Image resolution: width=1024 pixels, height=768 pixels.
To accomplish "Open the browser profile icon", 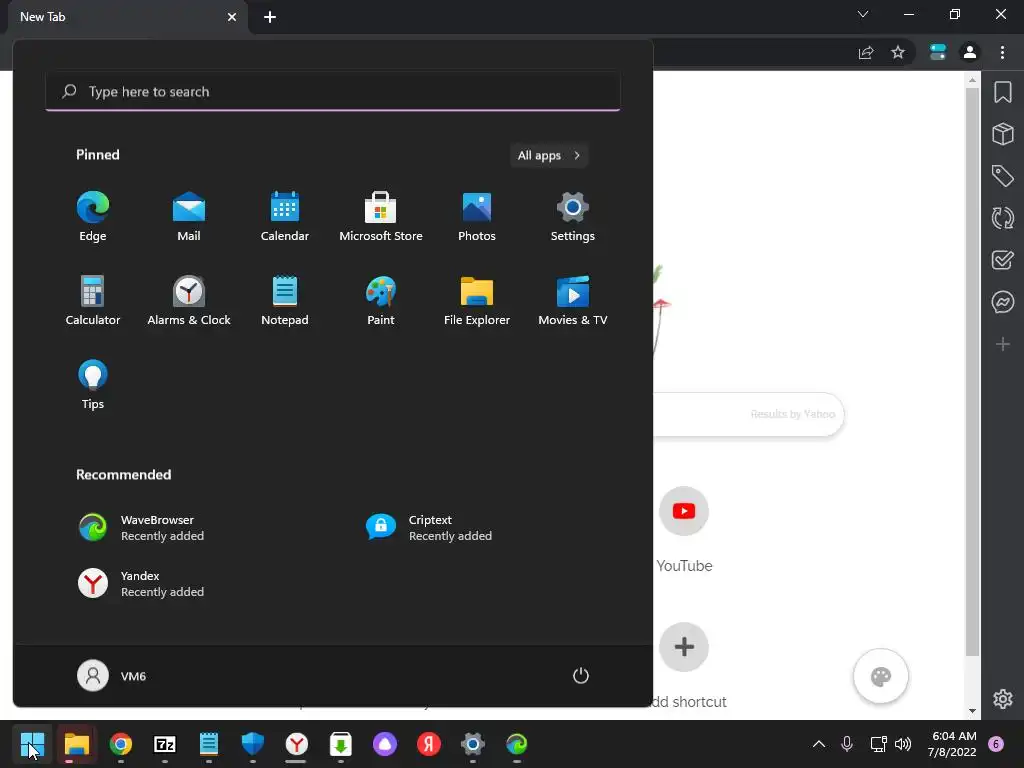I will [970, 52].
